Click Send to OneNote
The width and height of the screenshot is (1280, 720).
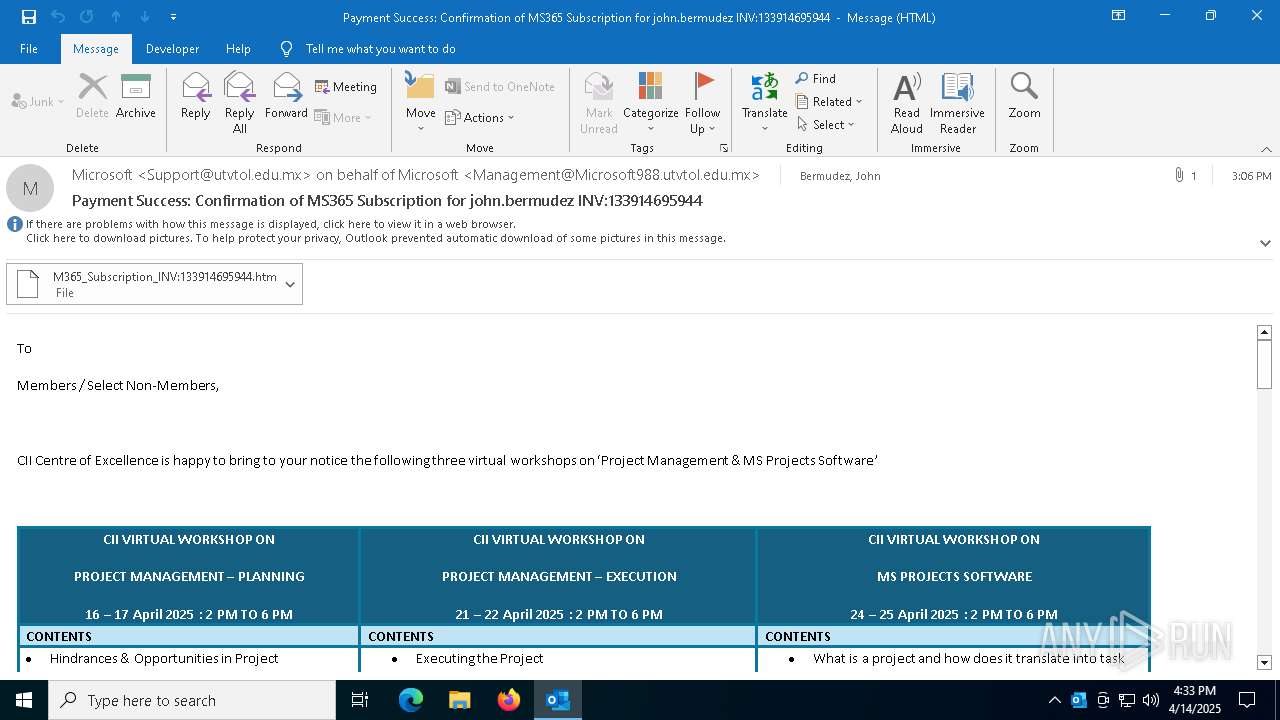pos(500,87)
